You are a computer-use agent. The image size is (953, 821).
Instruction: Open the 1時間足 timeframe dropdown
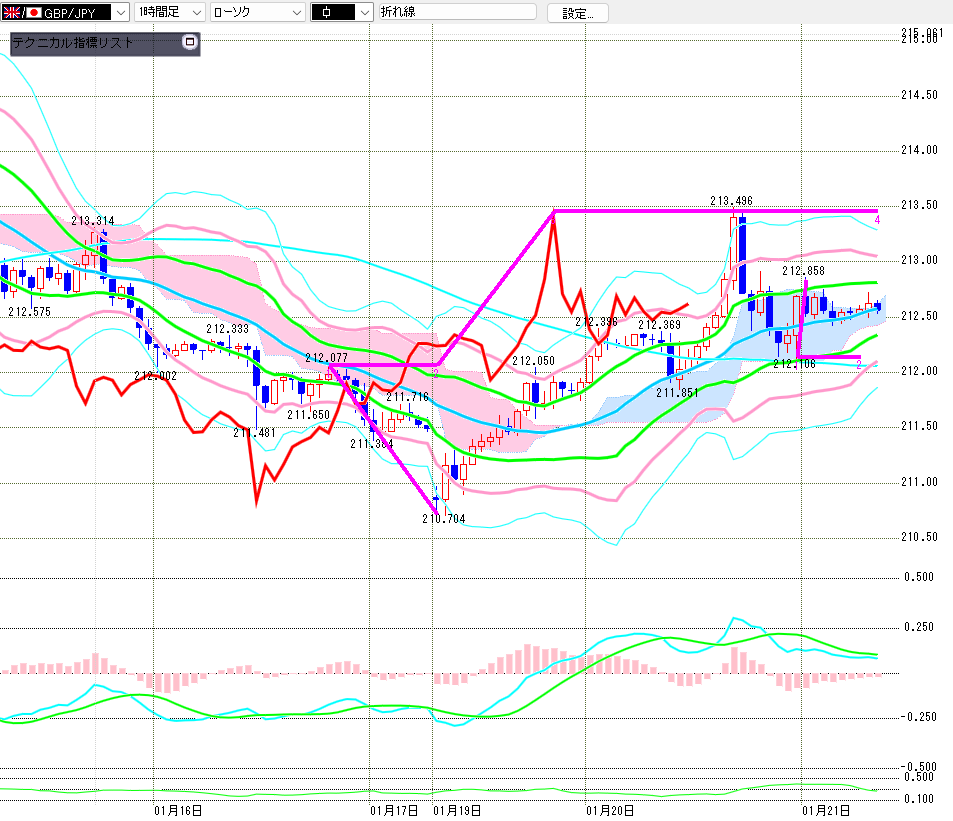pyautogui.click(x=195, y=13)
